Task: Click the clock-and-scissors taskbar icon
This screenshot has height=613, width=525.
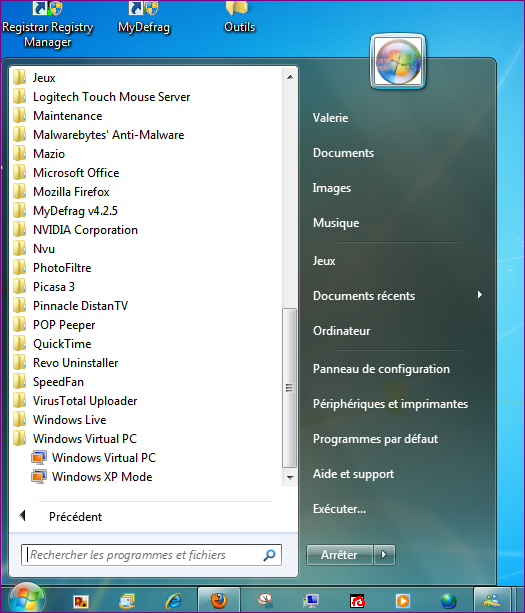Action: [x=265, y=600]
